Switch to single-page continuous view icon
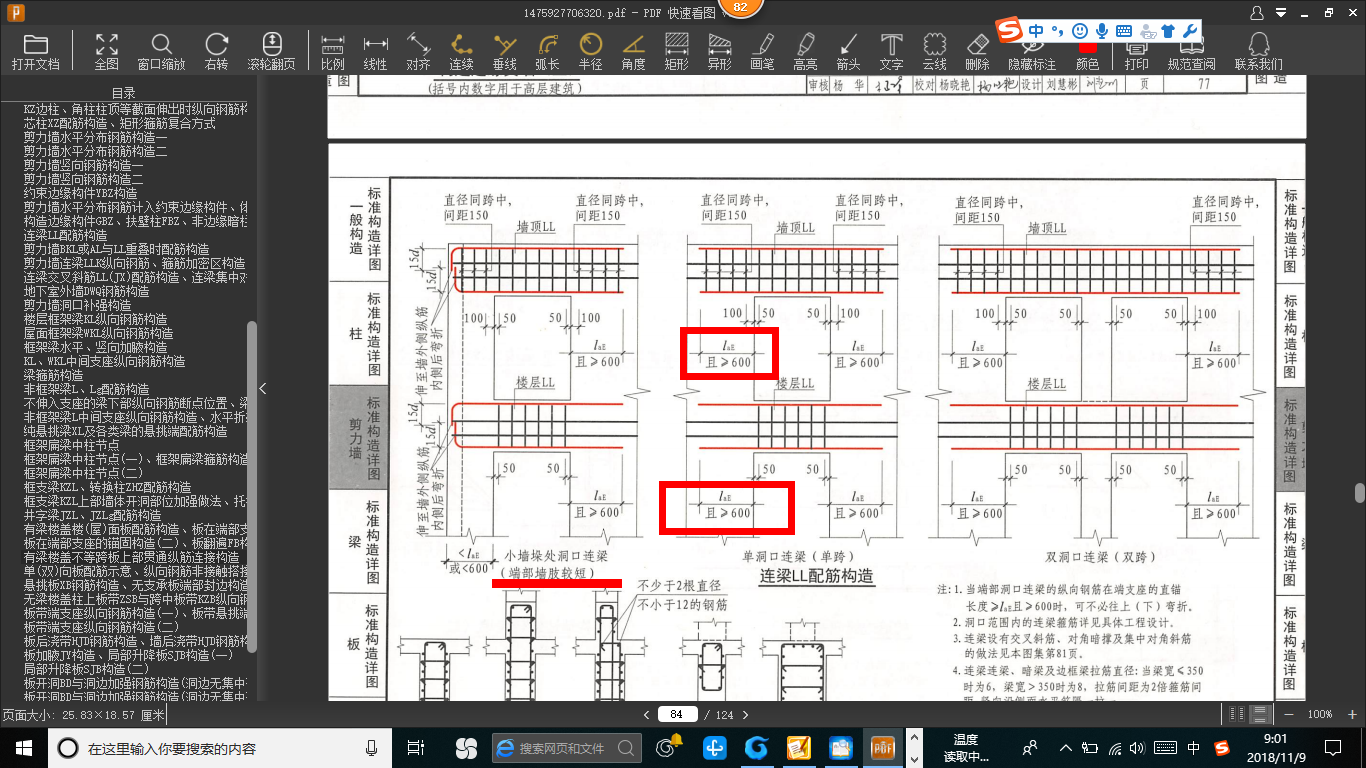The width and height of the screenshot is (1366, 768). [x=1260, y=714]
